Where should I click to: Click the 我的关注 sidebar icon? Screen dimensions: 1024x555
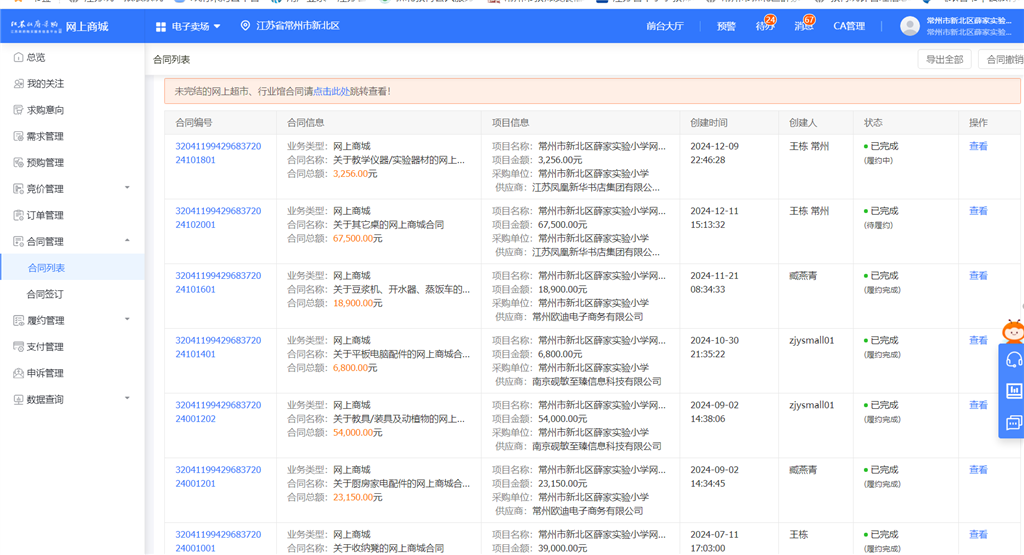click(x=18, y=84)
